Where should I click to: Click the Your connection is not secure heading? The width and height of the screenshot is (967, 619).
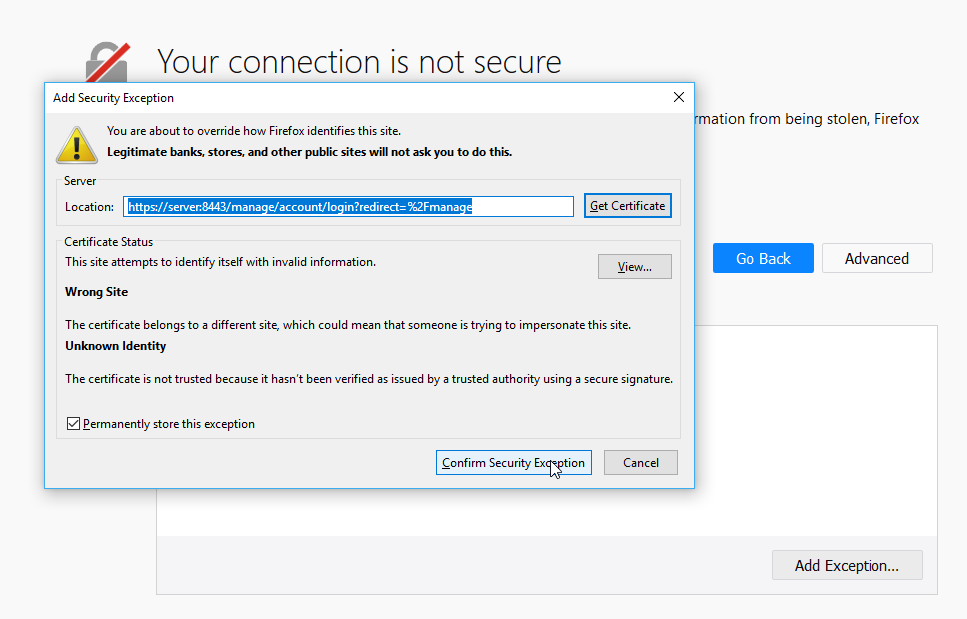click(359, 62)
